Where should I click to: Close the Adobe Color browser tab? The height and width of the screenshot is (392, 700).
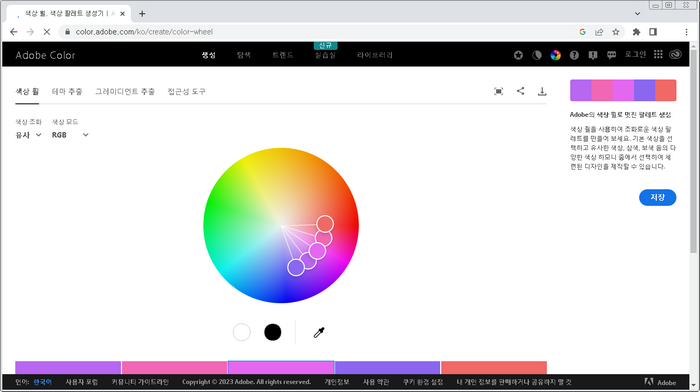[x=122, y=14]
